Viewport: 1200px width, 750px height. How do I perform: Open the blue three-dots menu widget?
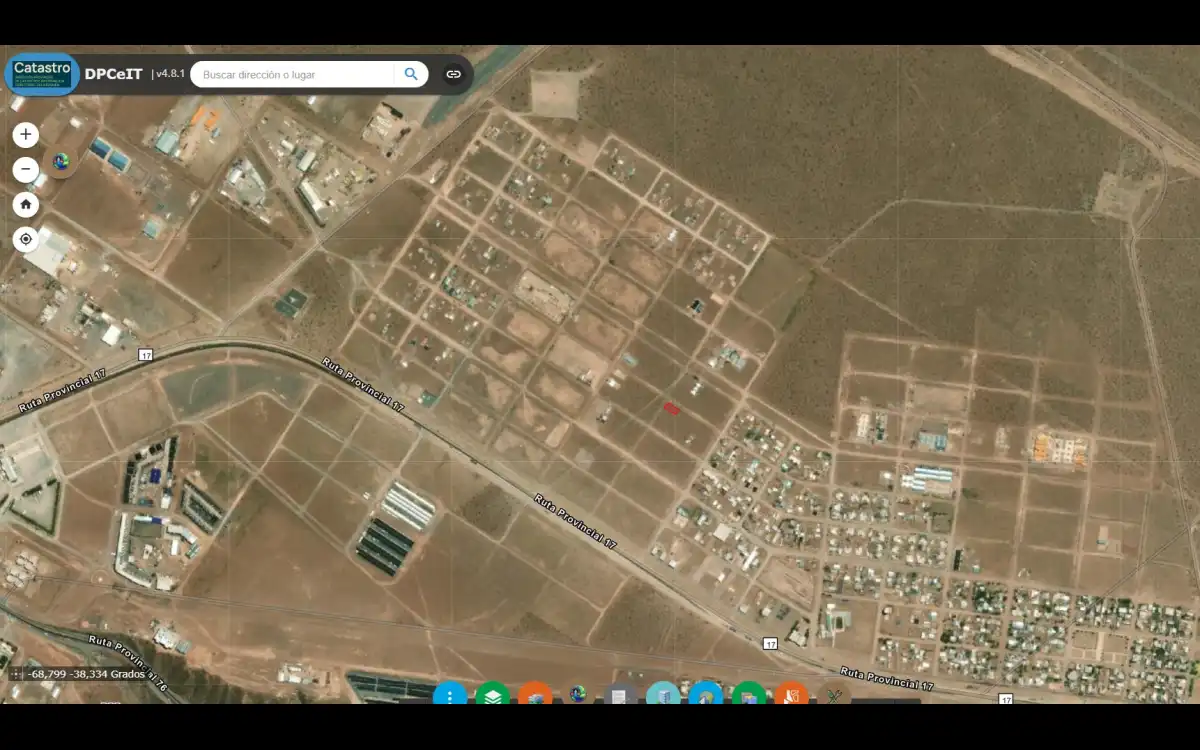tap(450, 694)
